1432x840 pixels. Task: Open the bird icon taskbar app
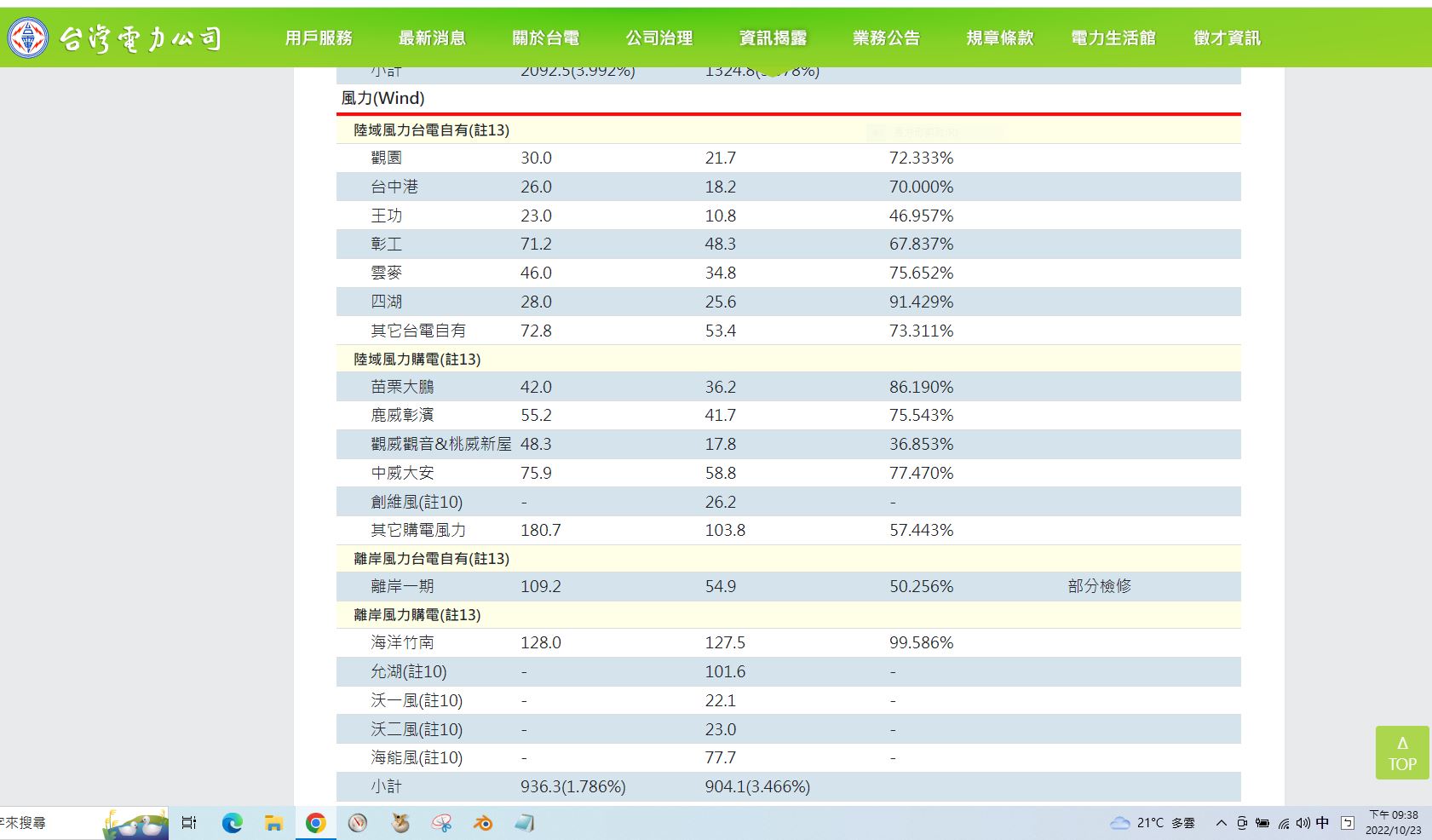click(x=400, y=823)
